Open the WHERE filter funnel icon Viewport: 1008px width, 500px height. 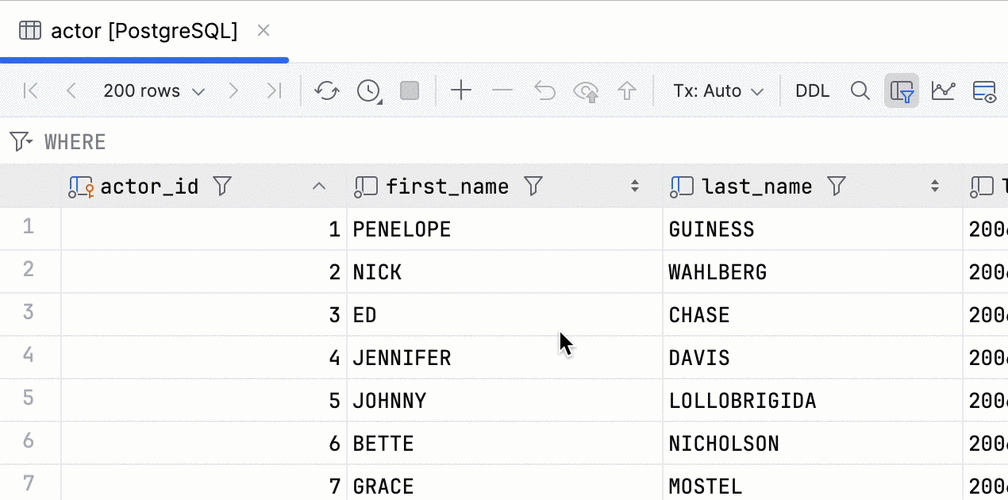click(21, 141)
